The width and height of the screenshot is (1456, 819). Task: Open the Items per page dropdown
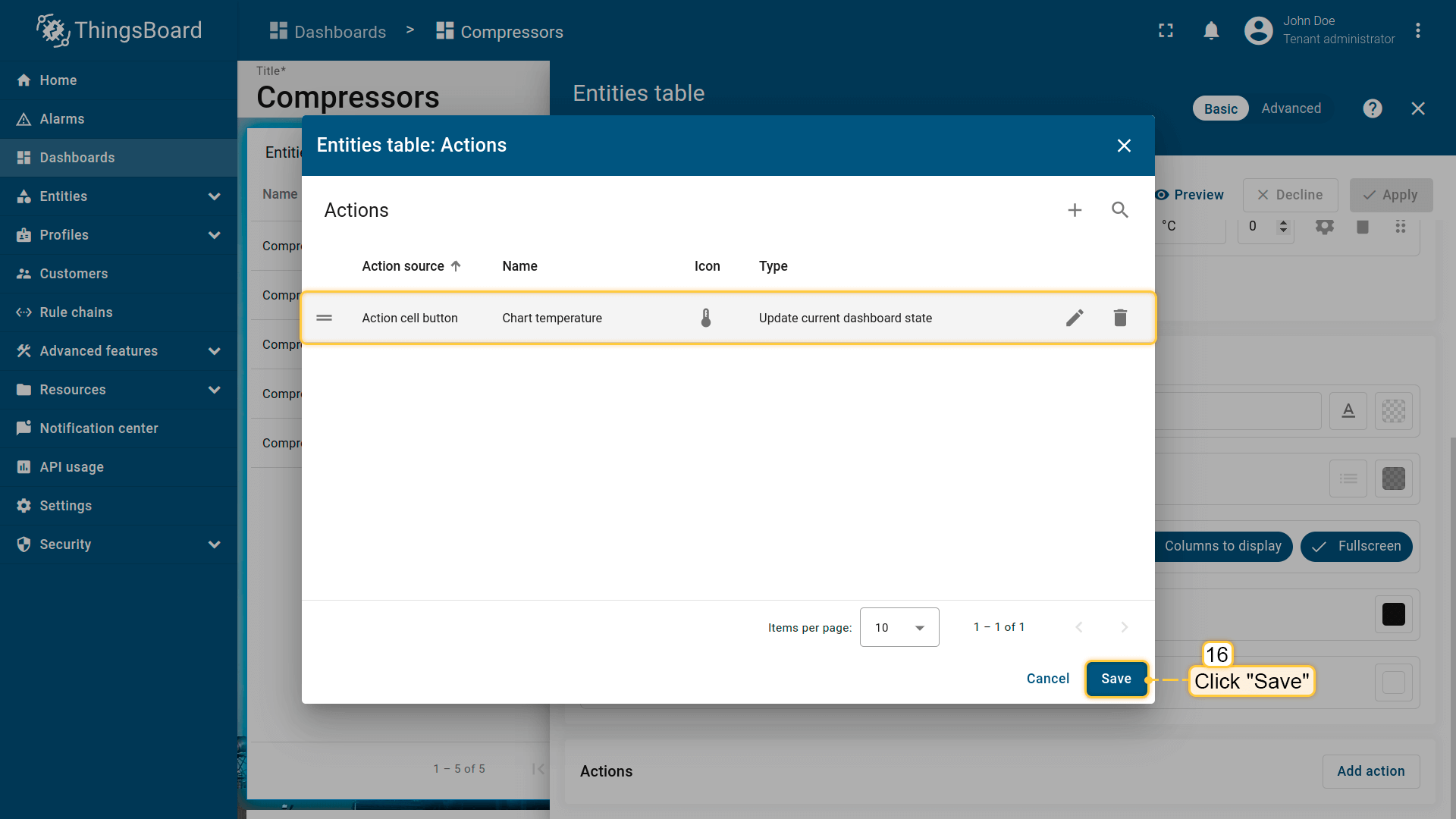899,627
